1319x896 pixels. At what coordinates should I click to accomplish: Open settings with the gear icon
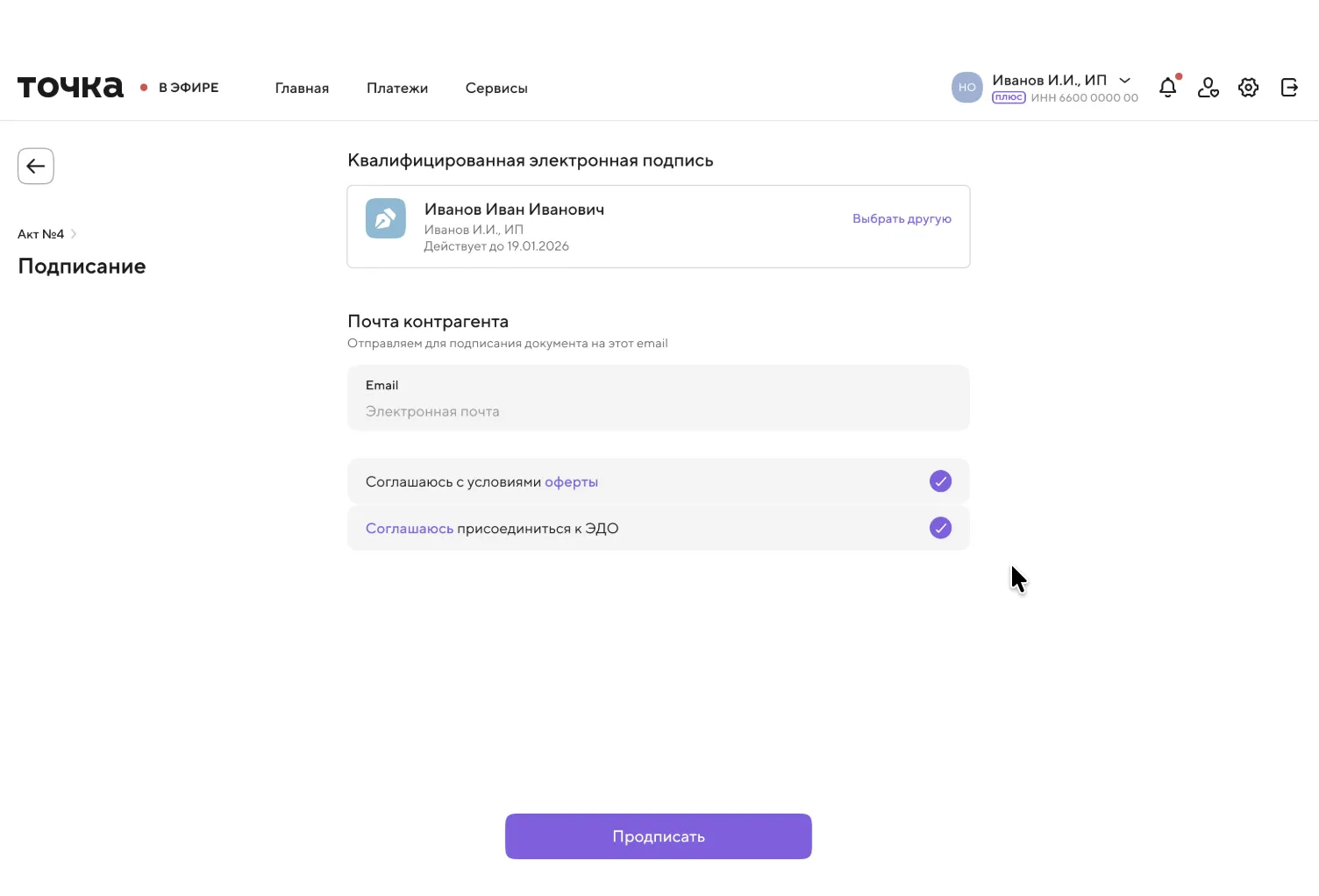tap(1248, 88)
